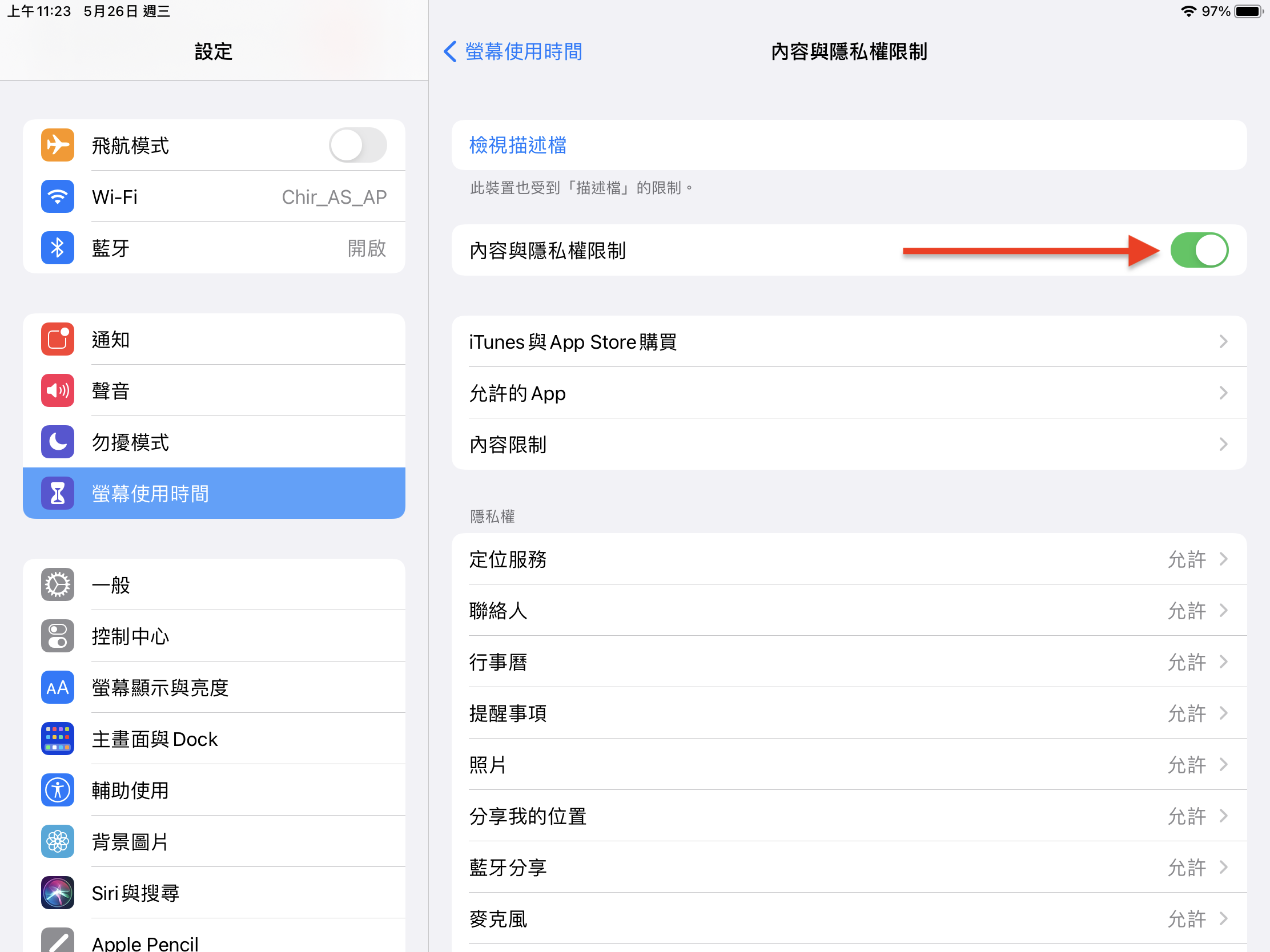The width and height of the screenshot is (1270, 952).
Task: Go back to 螢幕使用時間
Action: [x=513, y=51]
